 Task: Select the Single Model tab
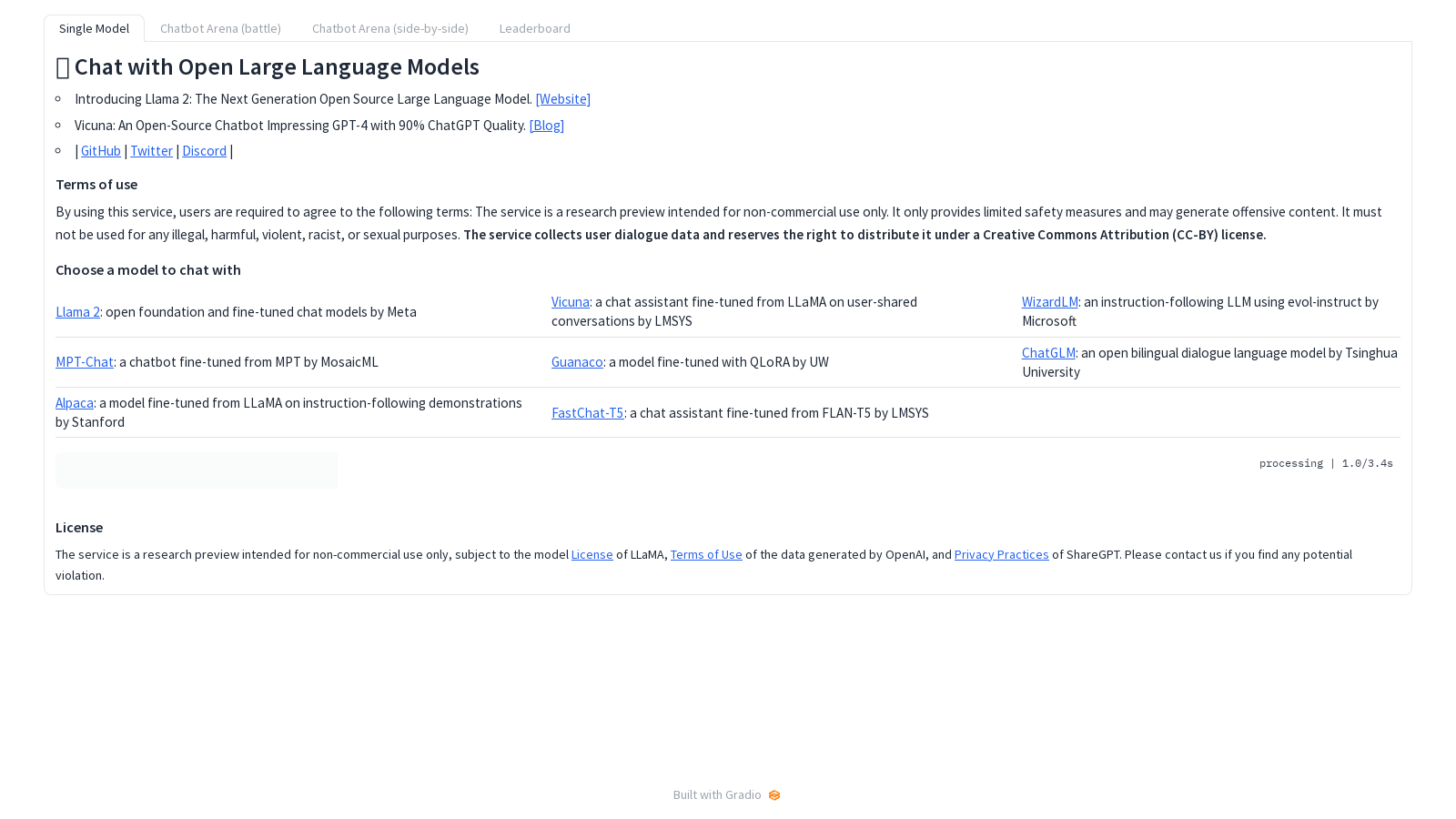95,28
